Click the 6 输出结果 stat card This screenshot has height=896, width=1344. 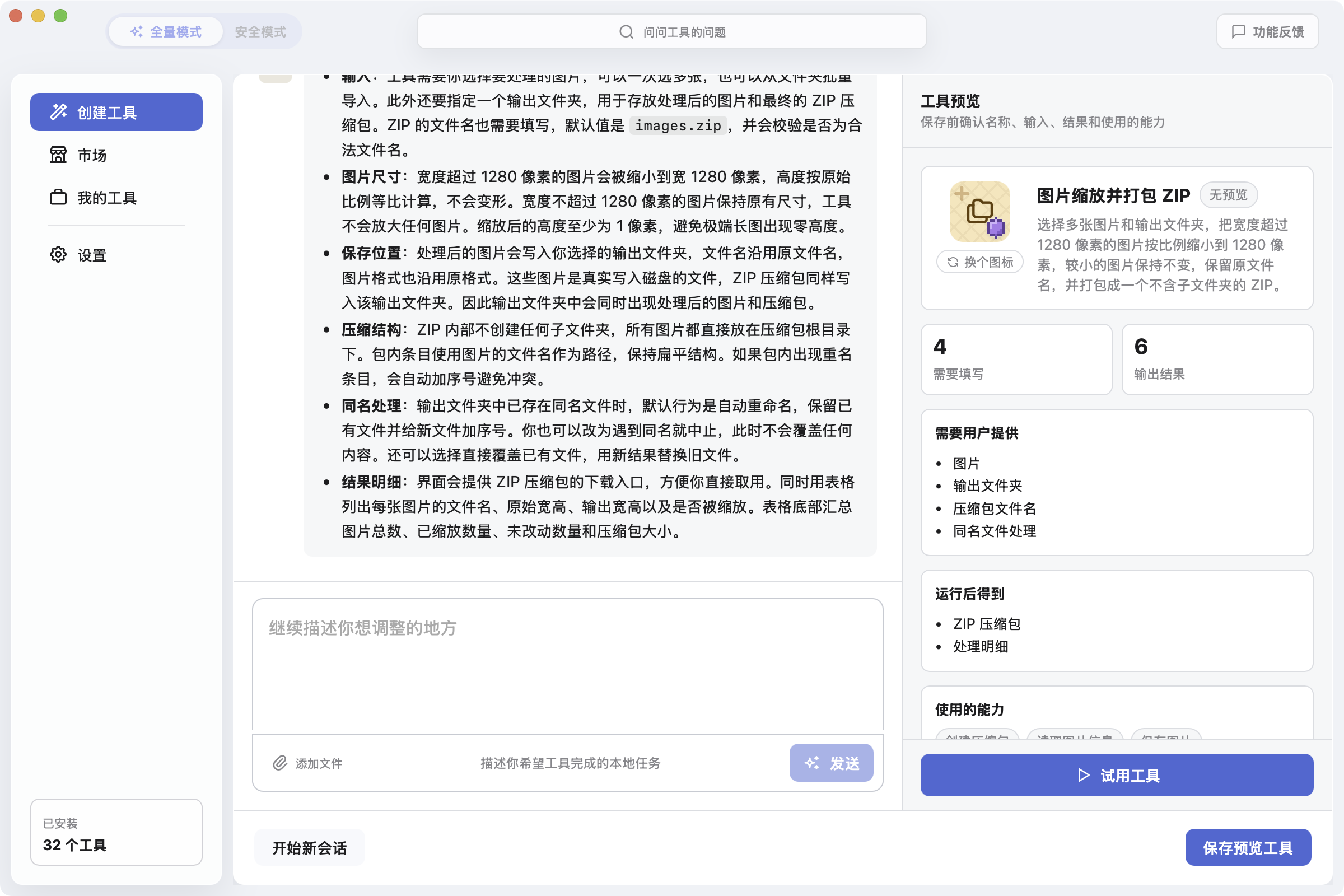[x=1217, y=360]
